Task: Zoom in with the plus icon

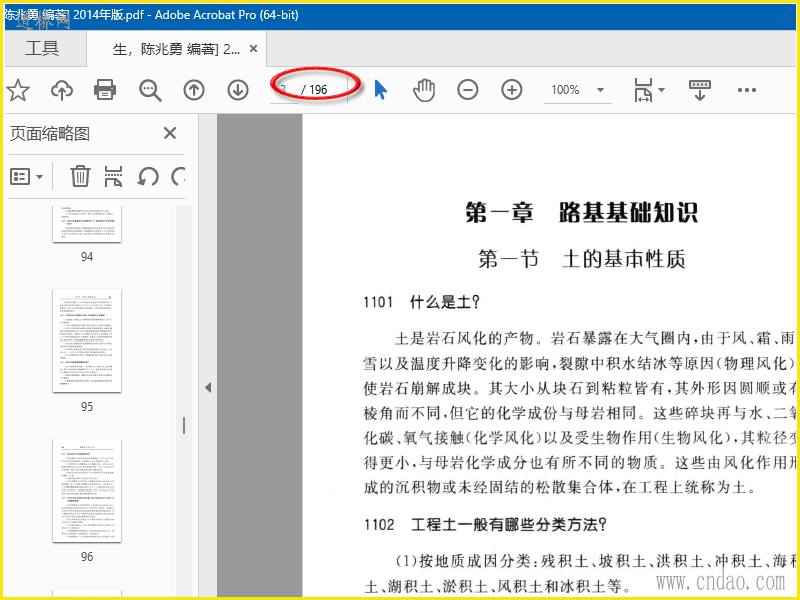Action: 512,90
